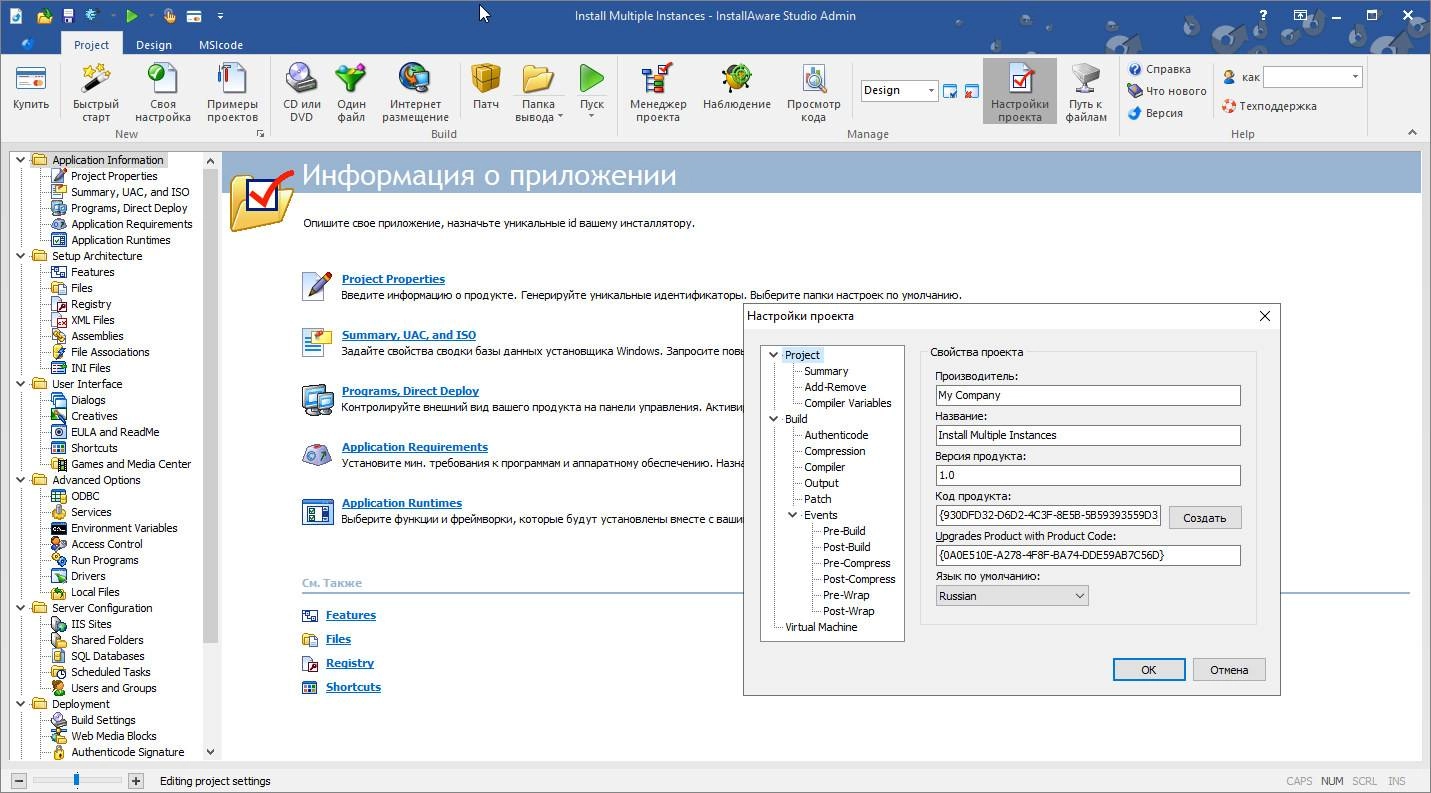Confirm dialog with OK
1431x793 pixels.
[x=1149, y=670]
